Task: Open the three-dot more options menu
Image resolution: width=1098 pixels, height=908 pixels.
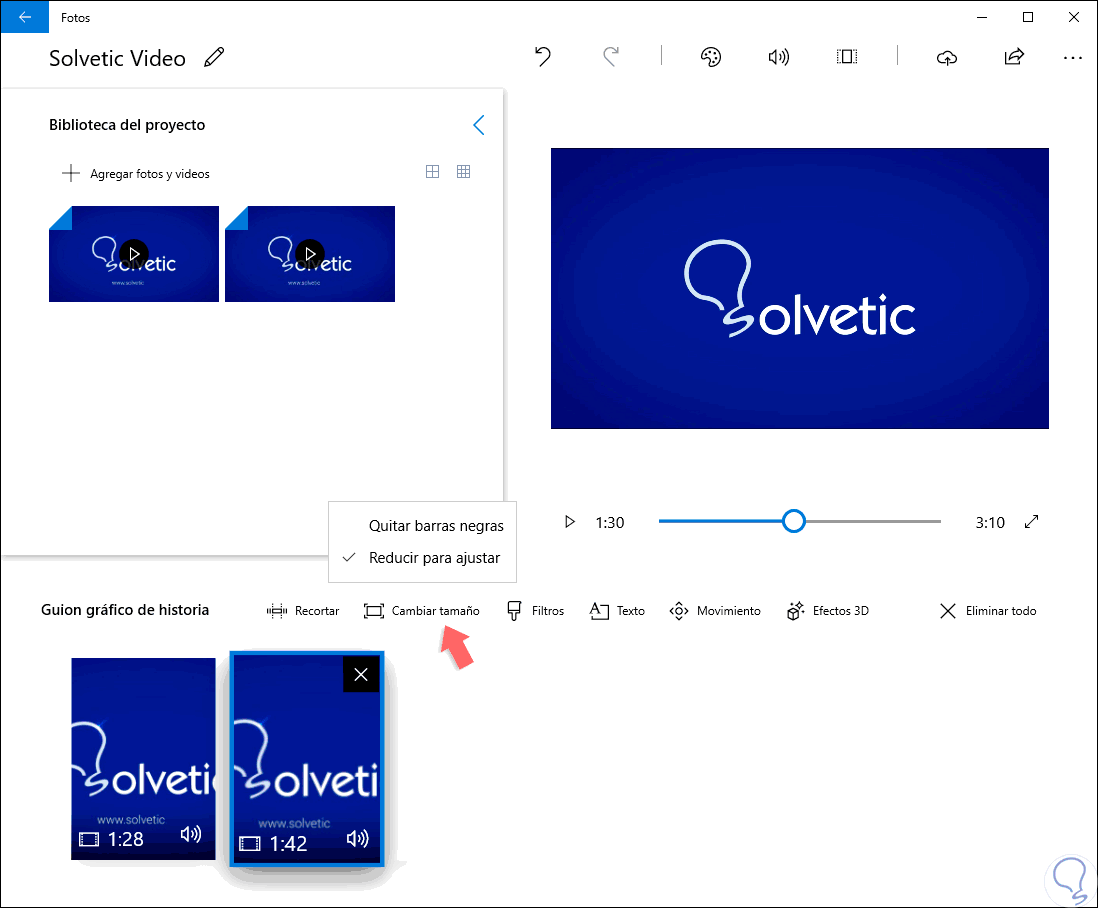Action: 1073,58
